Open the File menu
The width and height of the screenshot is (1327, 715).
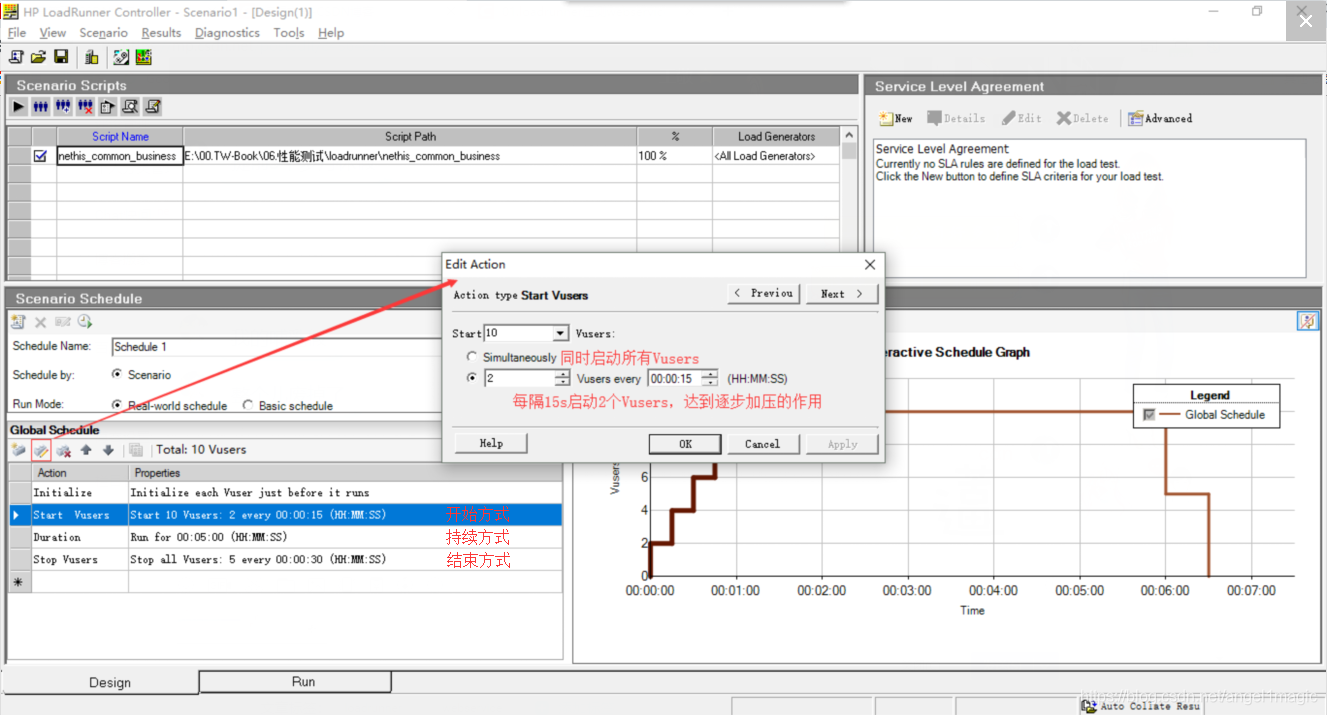pyautogui.click(x=17, y=33)
